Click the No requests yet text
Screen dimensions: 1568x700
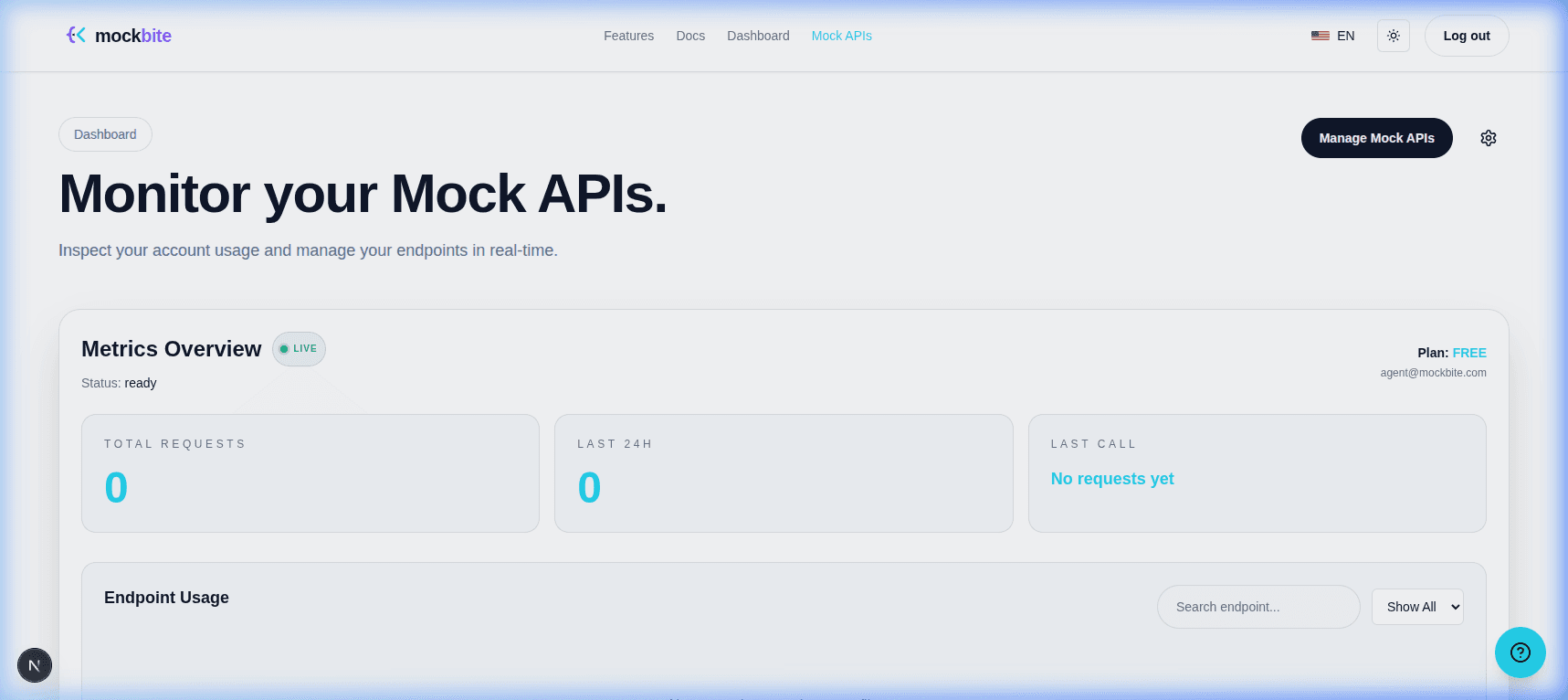pos(1112,479)
